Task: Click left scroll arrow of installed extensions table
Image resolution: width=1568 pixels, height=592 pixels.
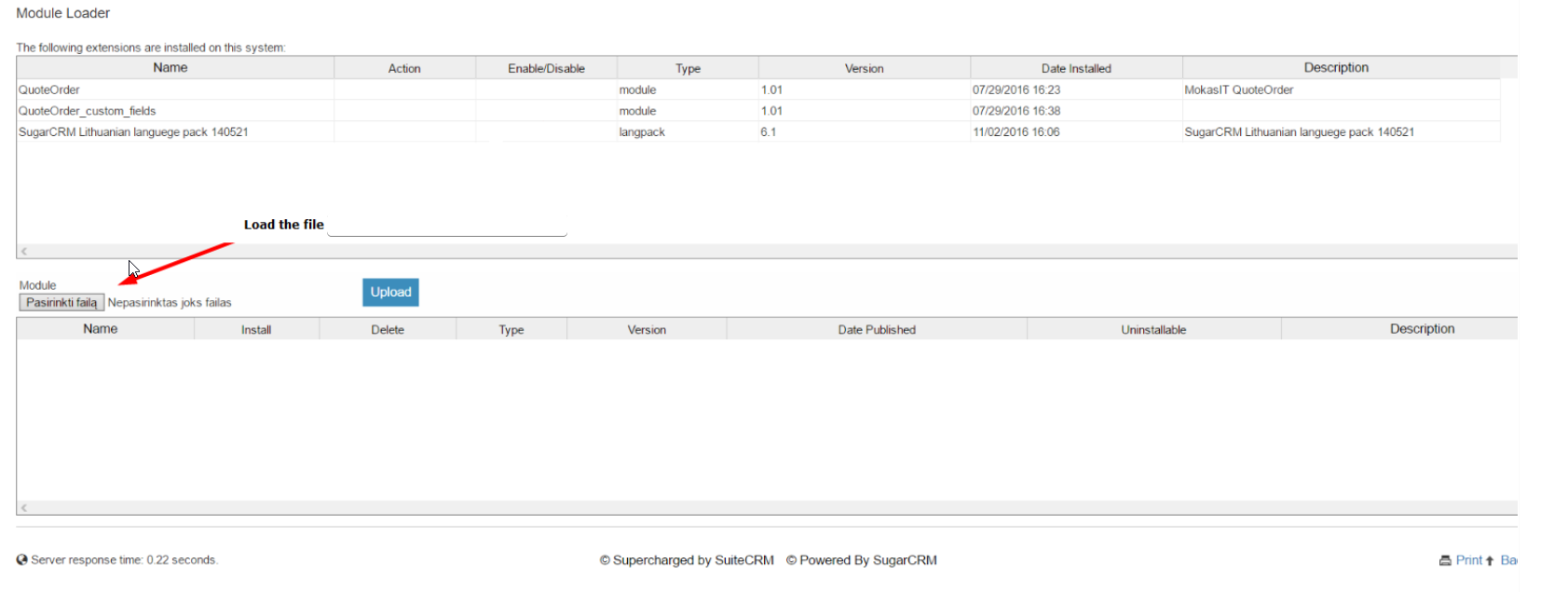Action: pos(24,251)
